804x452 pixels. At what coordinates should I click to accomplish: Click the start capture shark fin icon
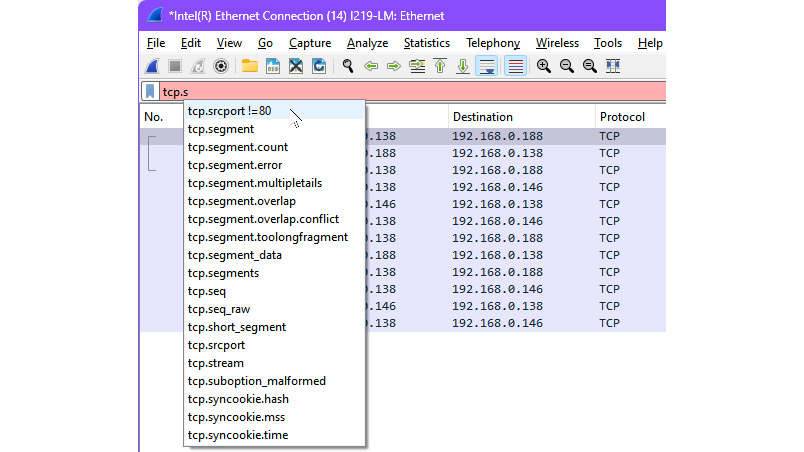(x=152, y=66)
